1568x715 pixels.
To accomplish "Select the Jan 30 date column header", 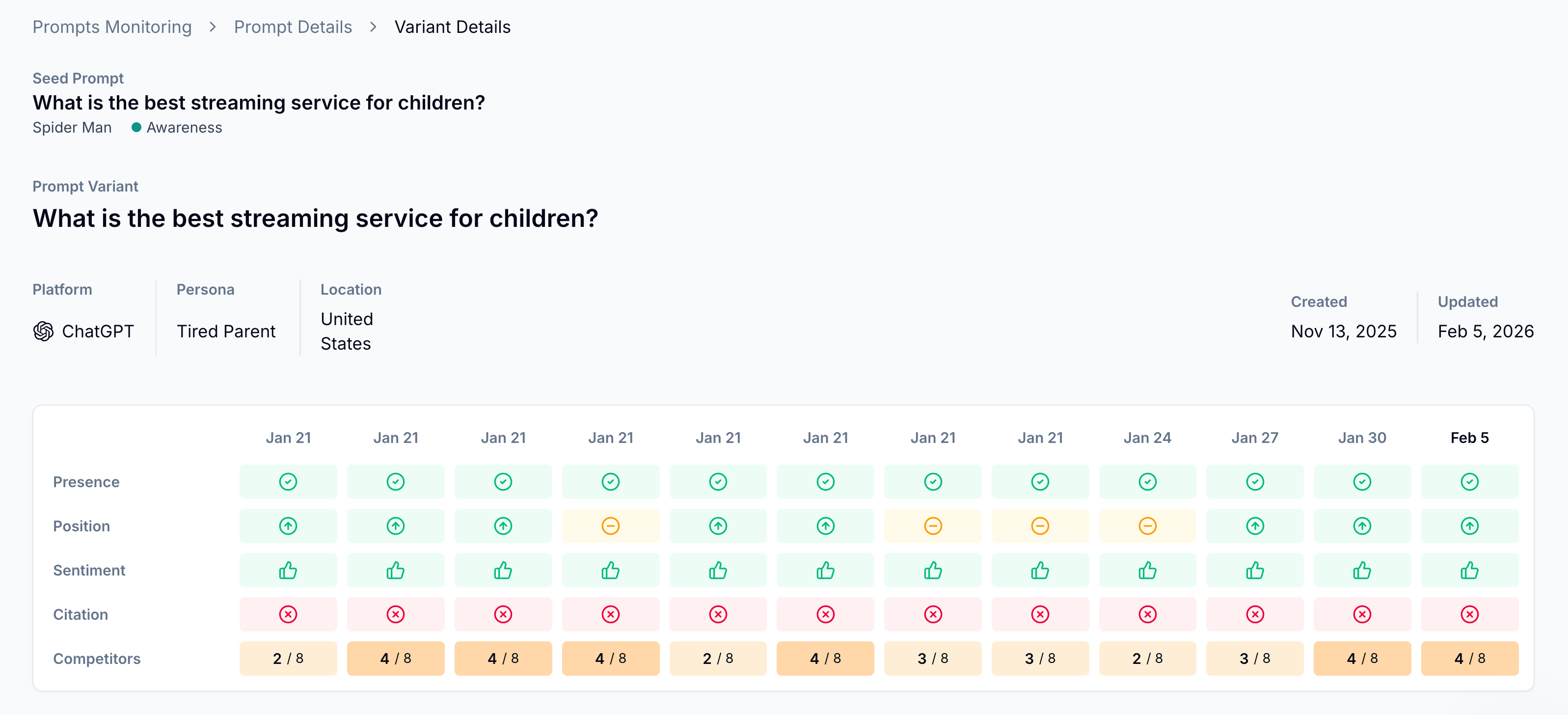I will tap(1362, 438).
